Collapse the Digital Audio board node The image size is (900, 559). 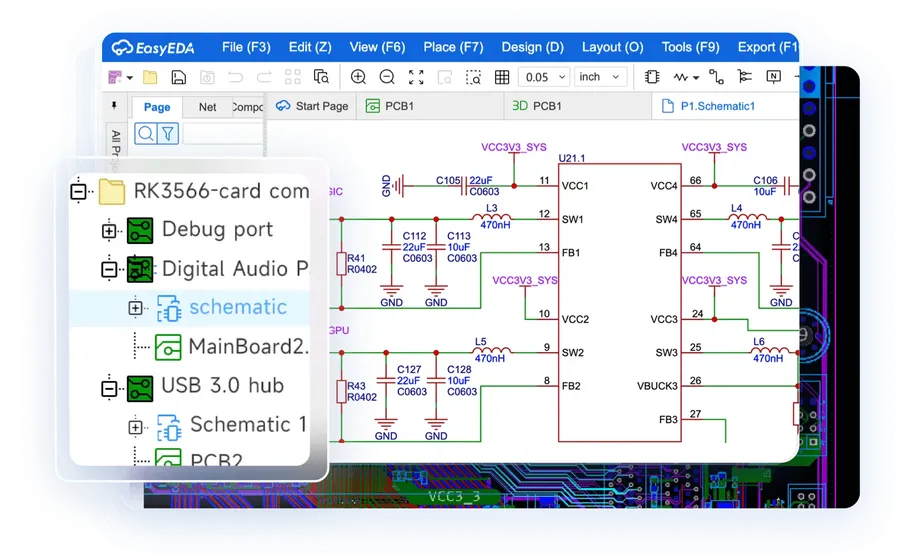click(109, 269)
